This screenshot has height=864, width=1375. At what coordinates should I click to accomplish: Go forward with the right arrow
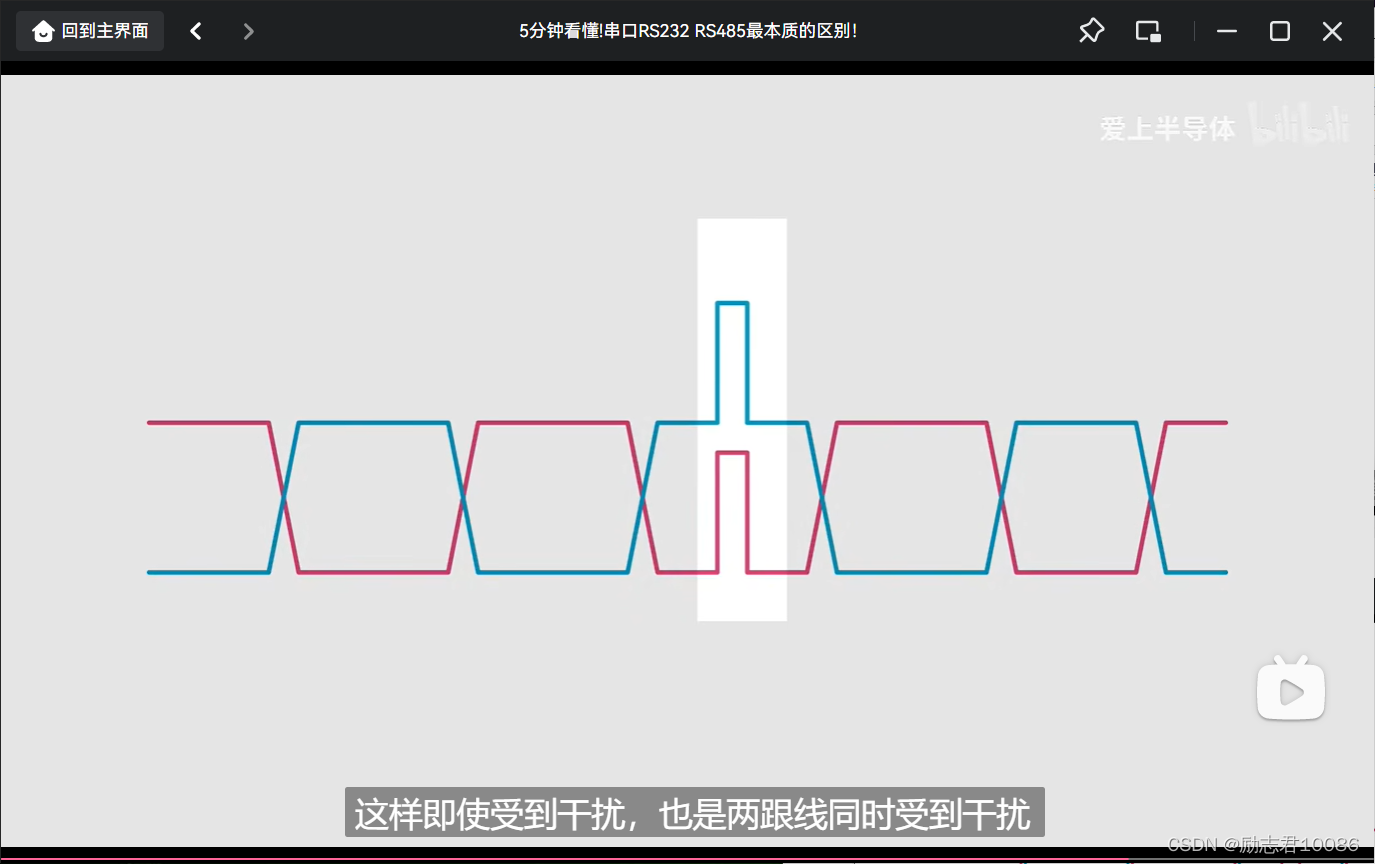click(248, 31)
